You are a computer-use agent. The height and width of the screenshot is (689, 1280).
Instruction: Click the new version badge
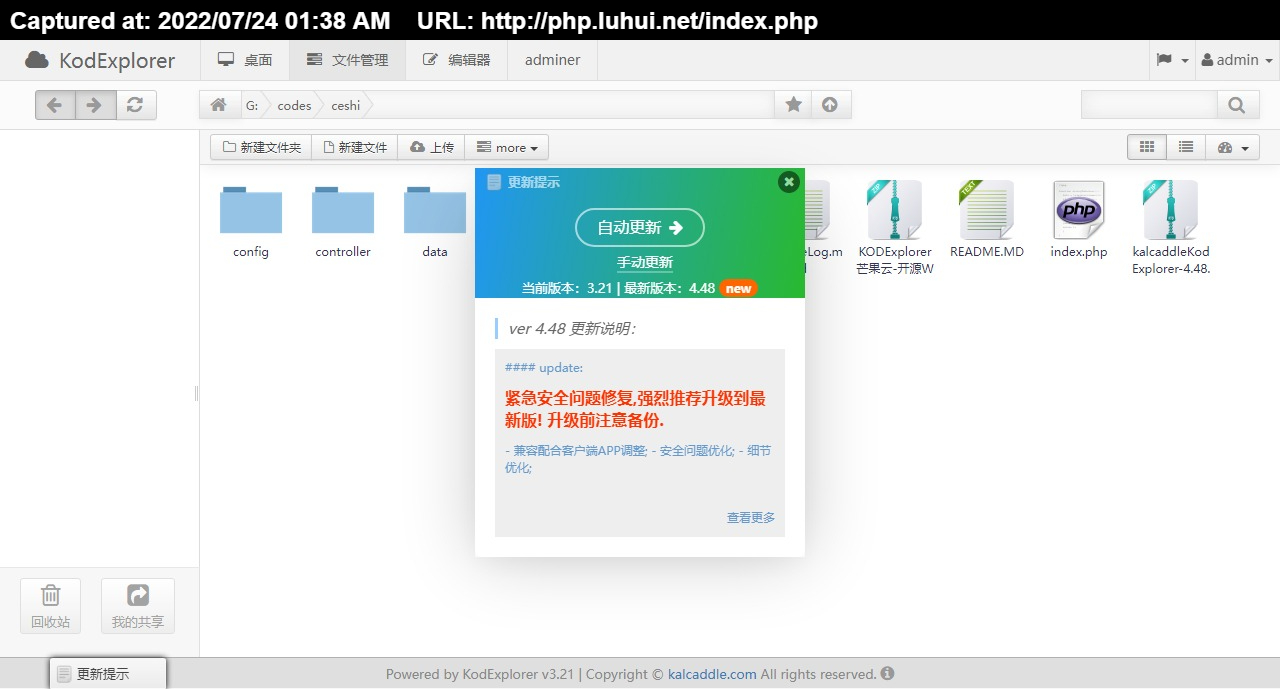[738, 288]
